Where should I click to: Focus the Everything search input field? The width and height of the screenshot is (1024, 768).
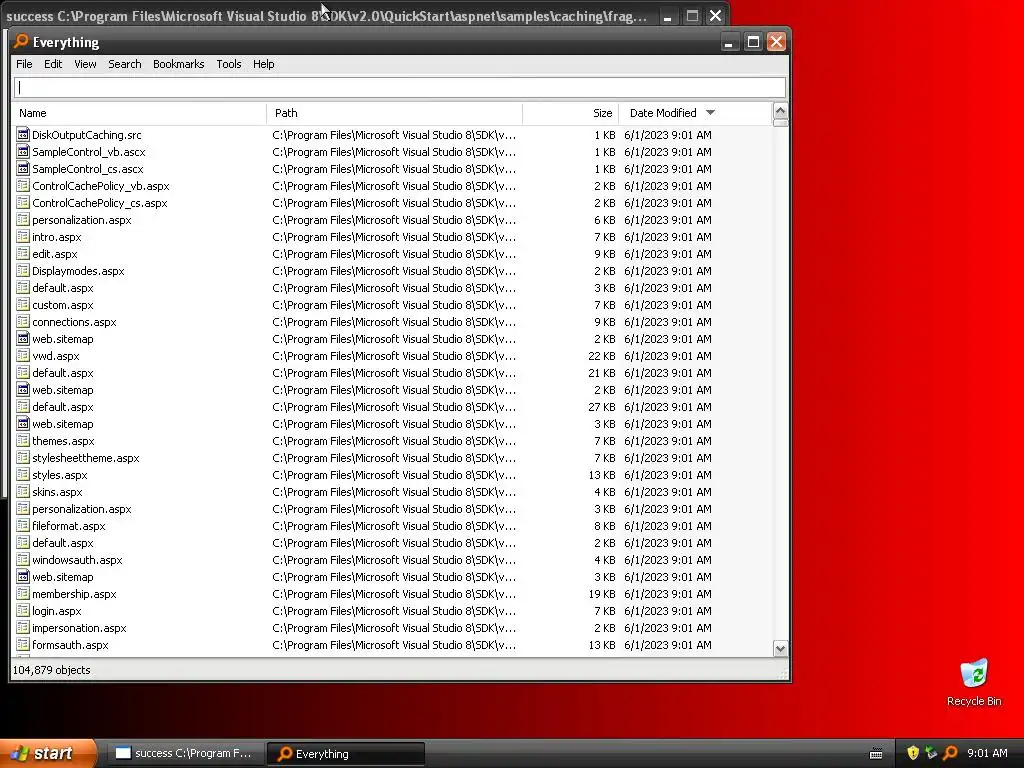point(400,88)
